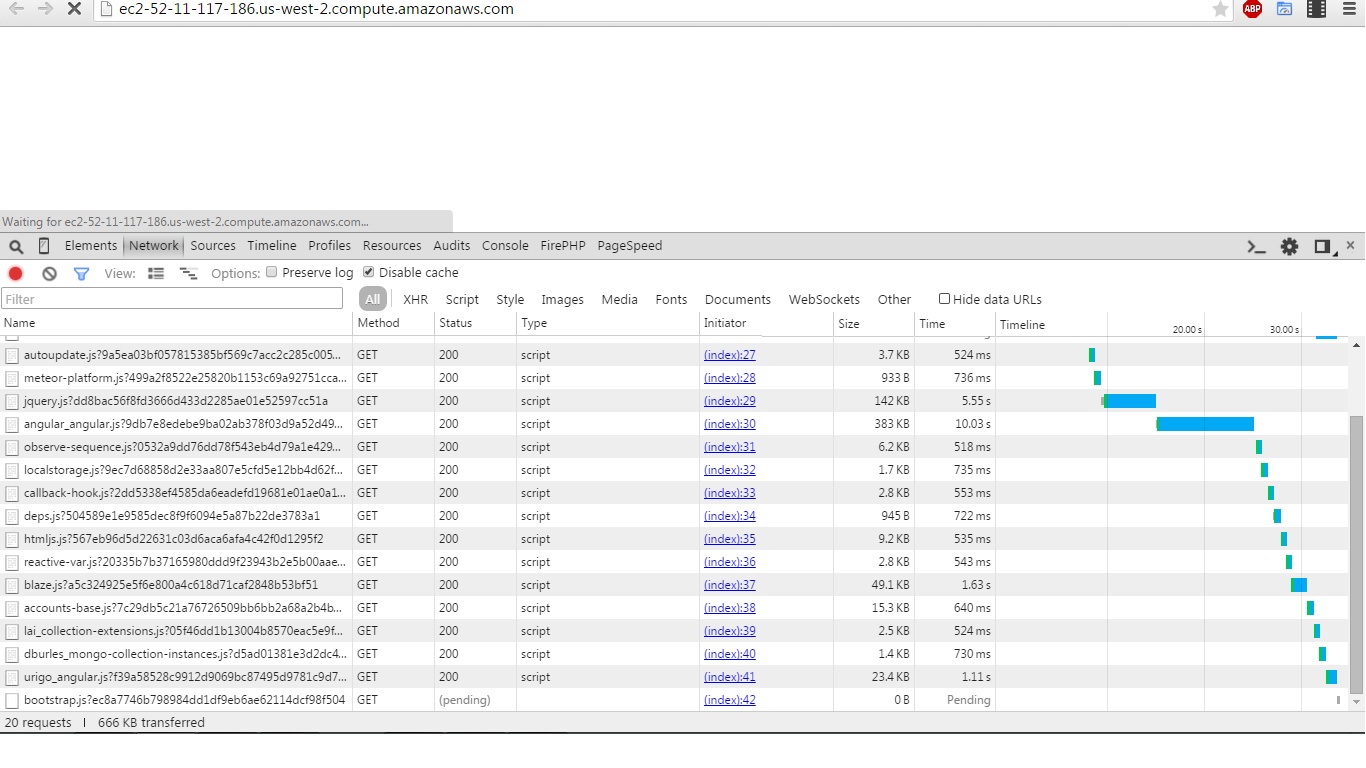Open the Timeline tab
Screen dimensions: 1366x768
(x=272, y=246)
